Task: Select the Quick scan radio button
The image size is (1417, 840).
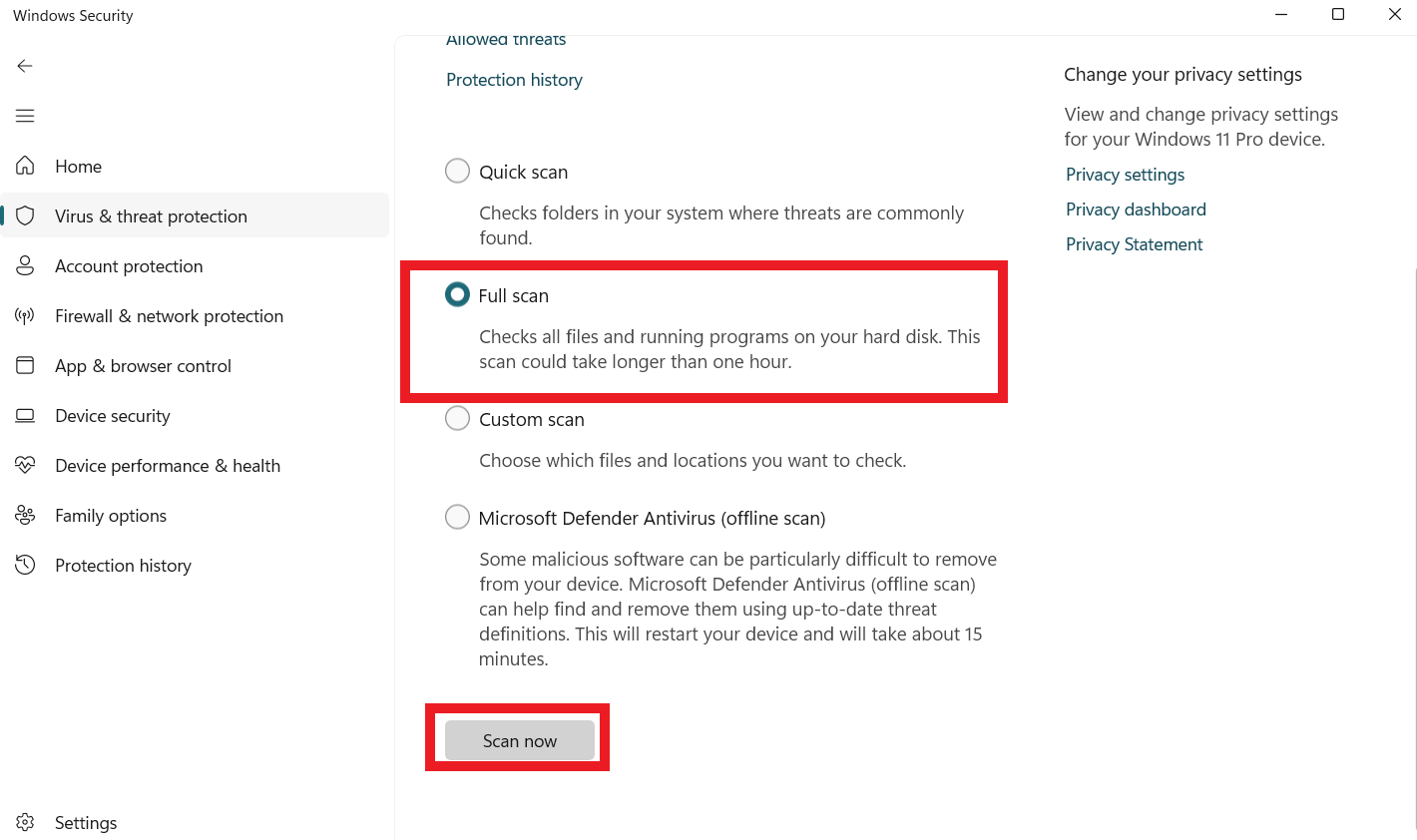Action: click(x=457, y=172)
